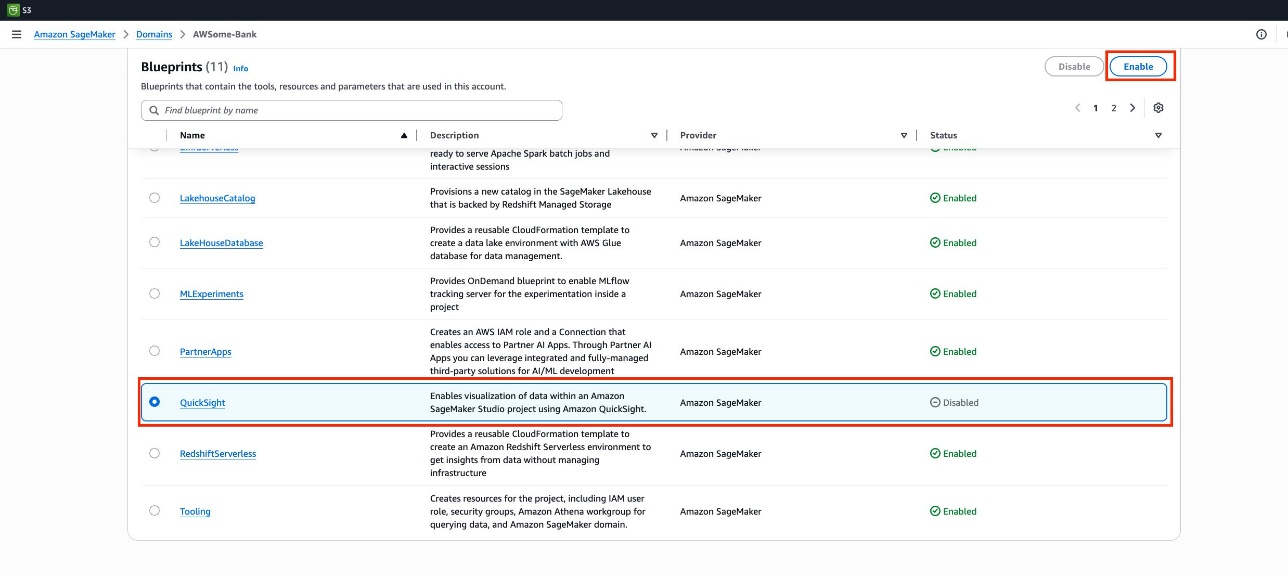This screenshot has height=576, width=1288.
Task: Open the Tooling blueprint link
Action: click(195, 512)
